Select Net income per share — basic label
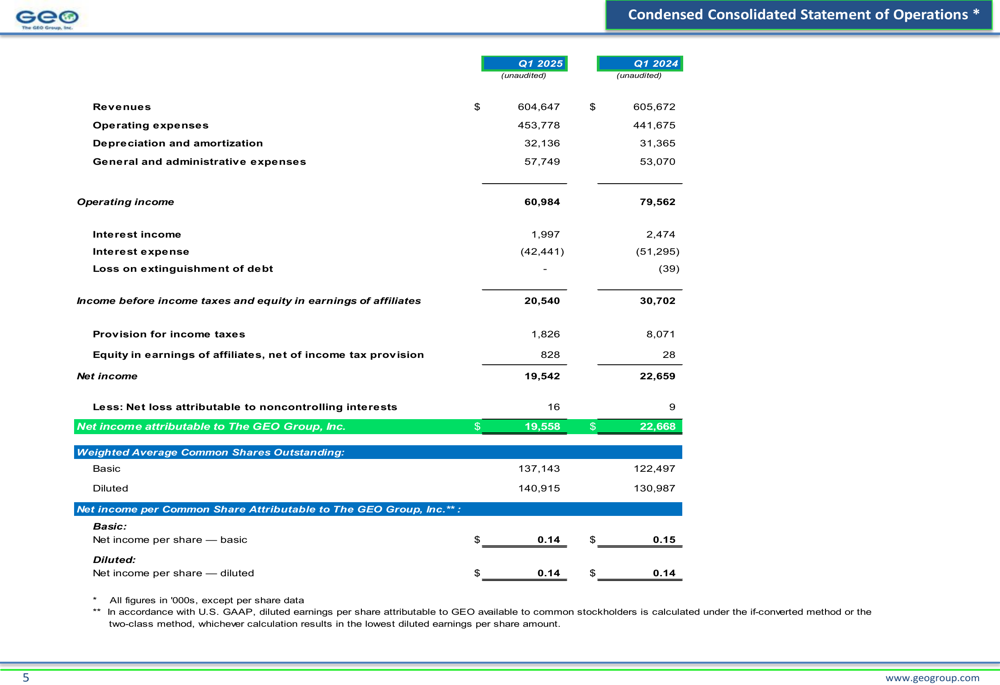This screenshot has height=685, width=1000. click(x=170, y=540)
